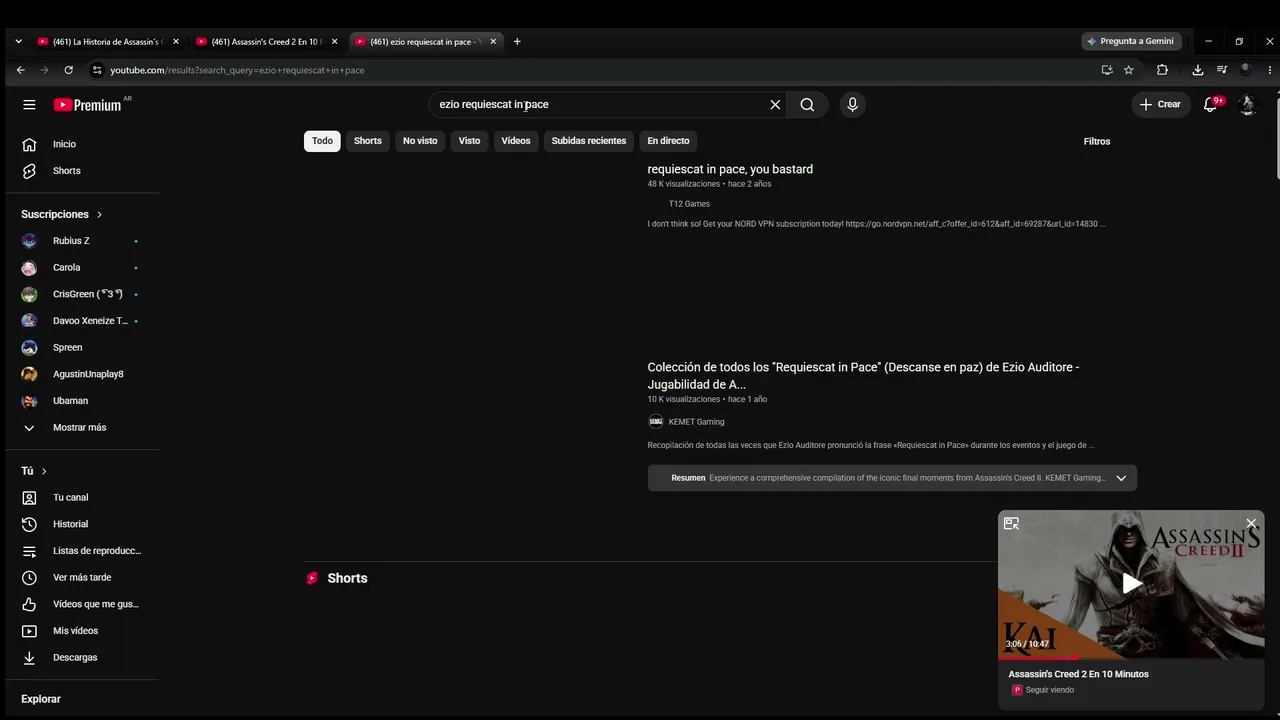This screenshot has width=1280, height=720.
Task: Close the 'ezio requiescat in pace' tab
Action: pyautogui.click(x=493, y=42)
